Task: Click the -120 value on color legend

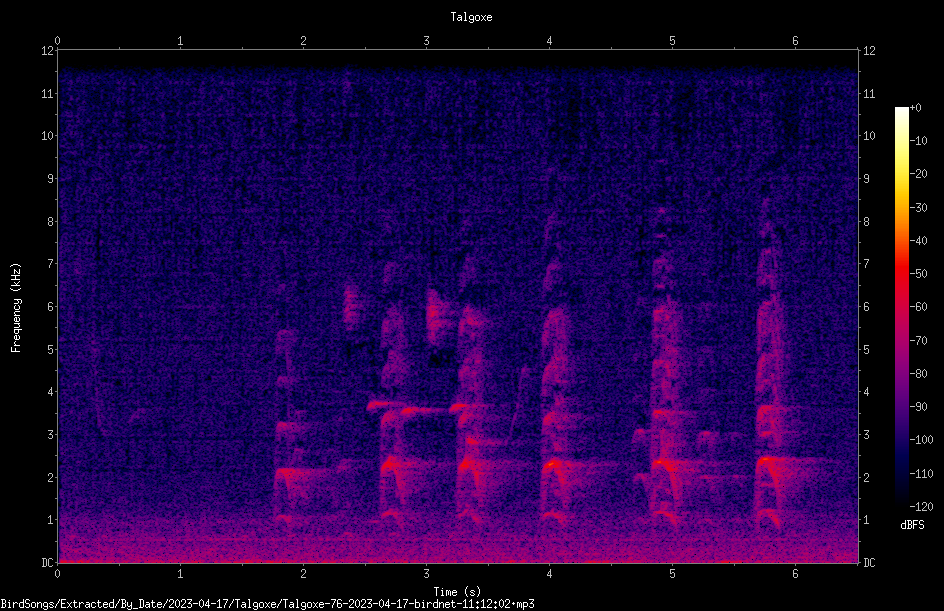Action: coord(921,506)
